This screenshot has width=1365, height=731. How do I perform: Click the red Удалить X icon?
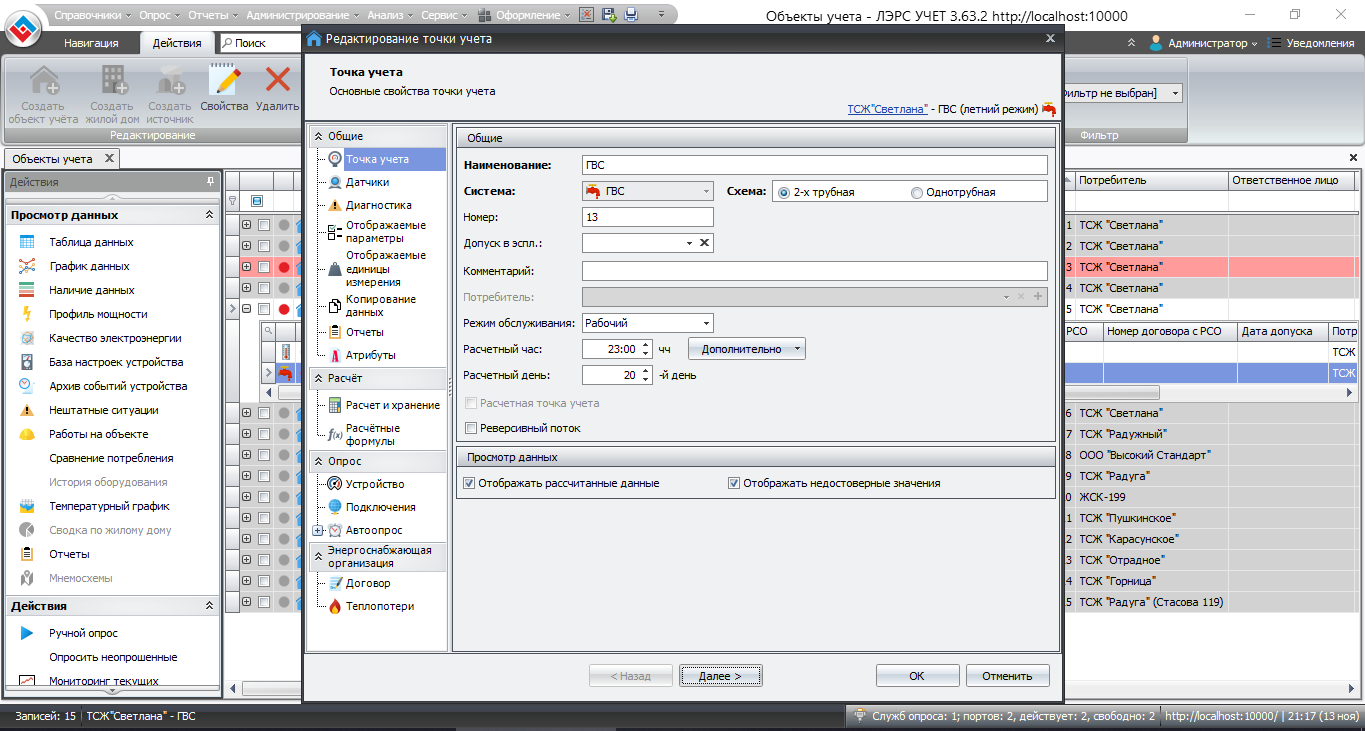277,82
